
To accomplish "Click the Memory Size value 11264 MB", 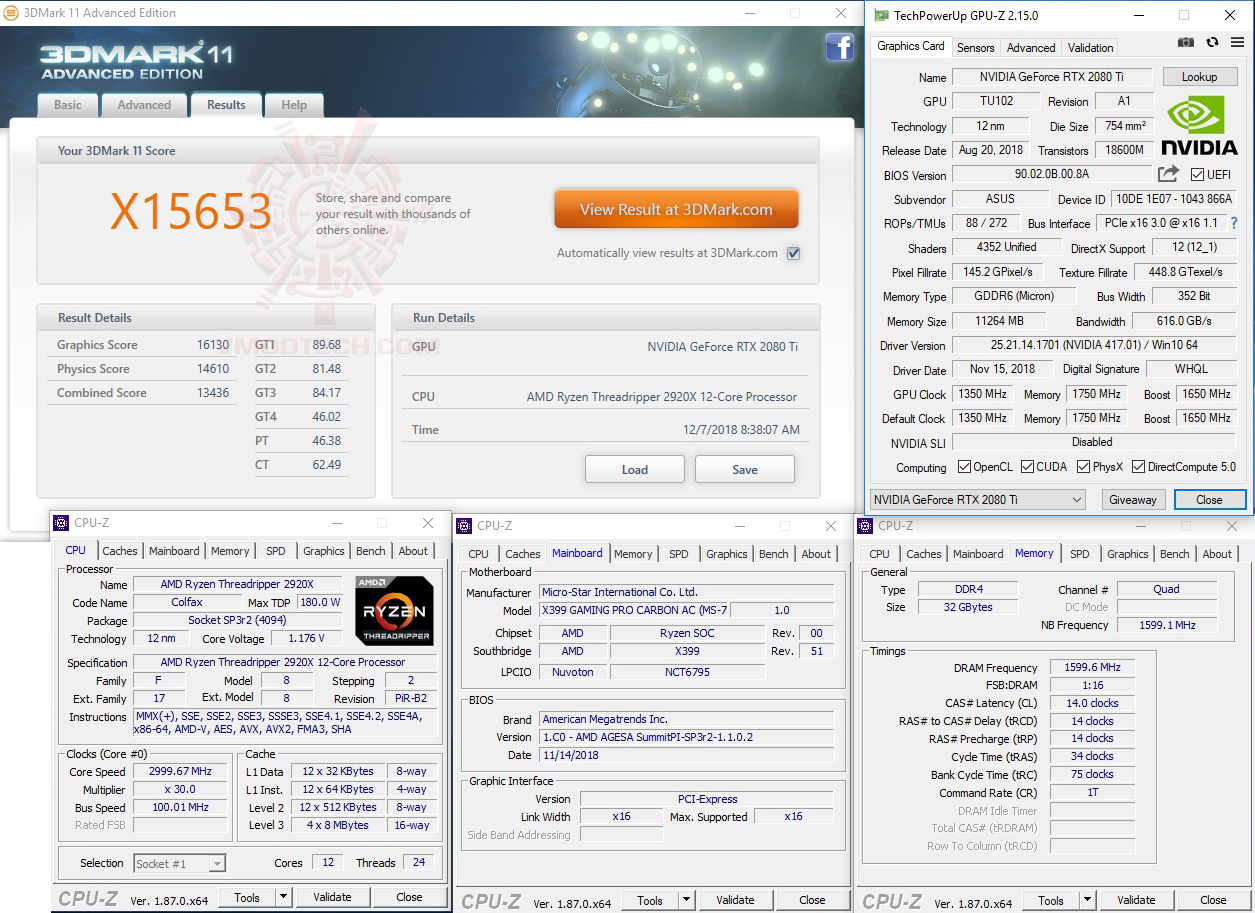I will [x=999, y=321].
